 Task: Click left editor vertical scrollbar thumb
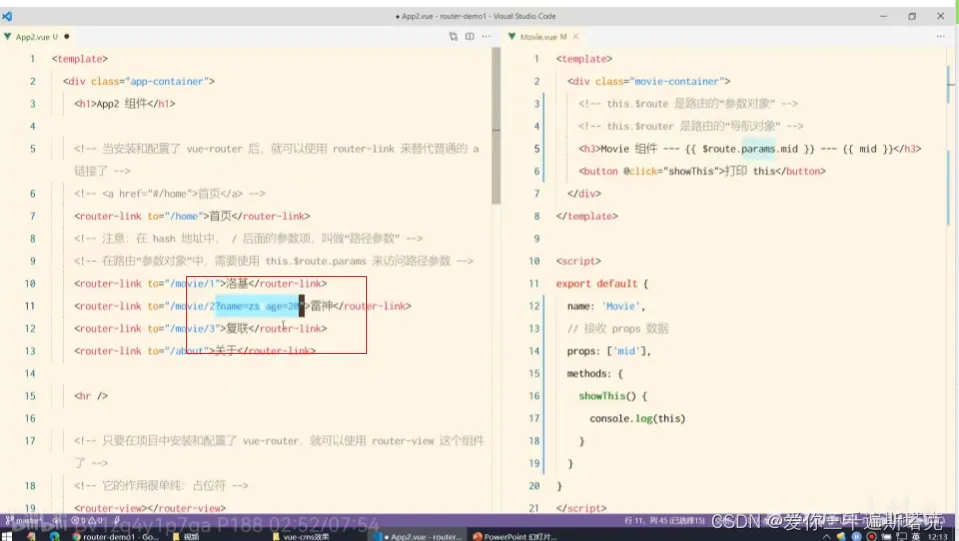click(x=496, y=125)
